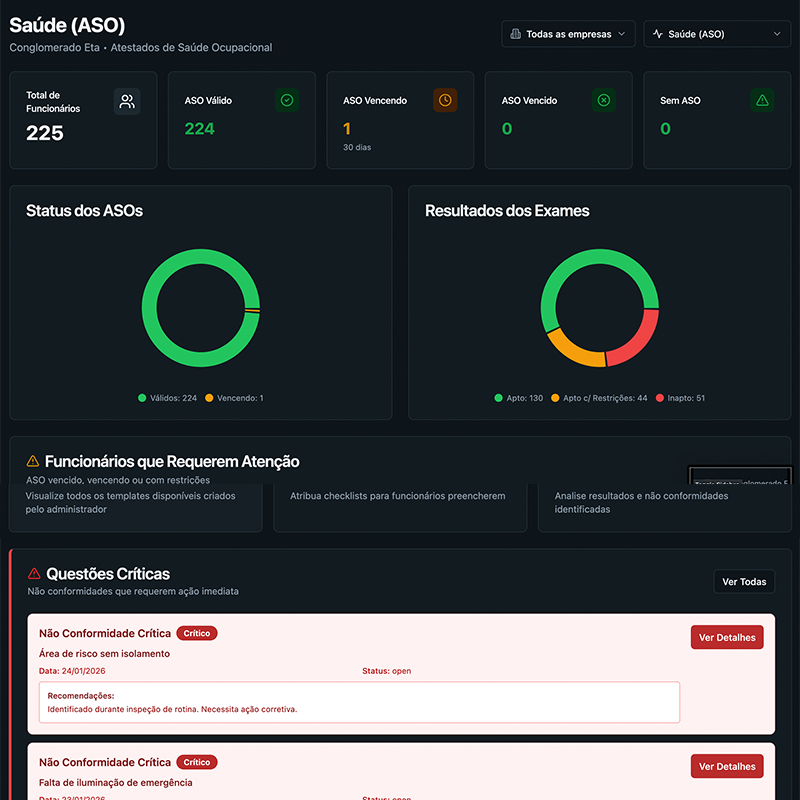Click the green checkmark icon on ASO Válido
800x800 pixels.
[287, 100]
